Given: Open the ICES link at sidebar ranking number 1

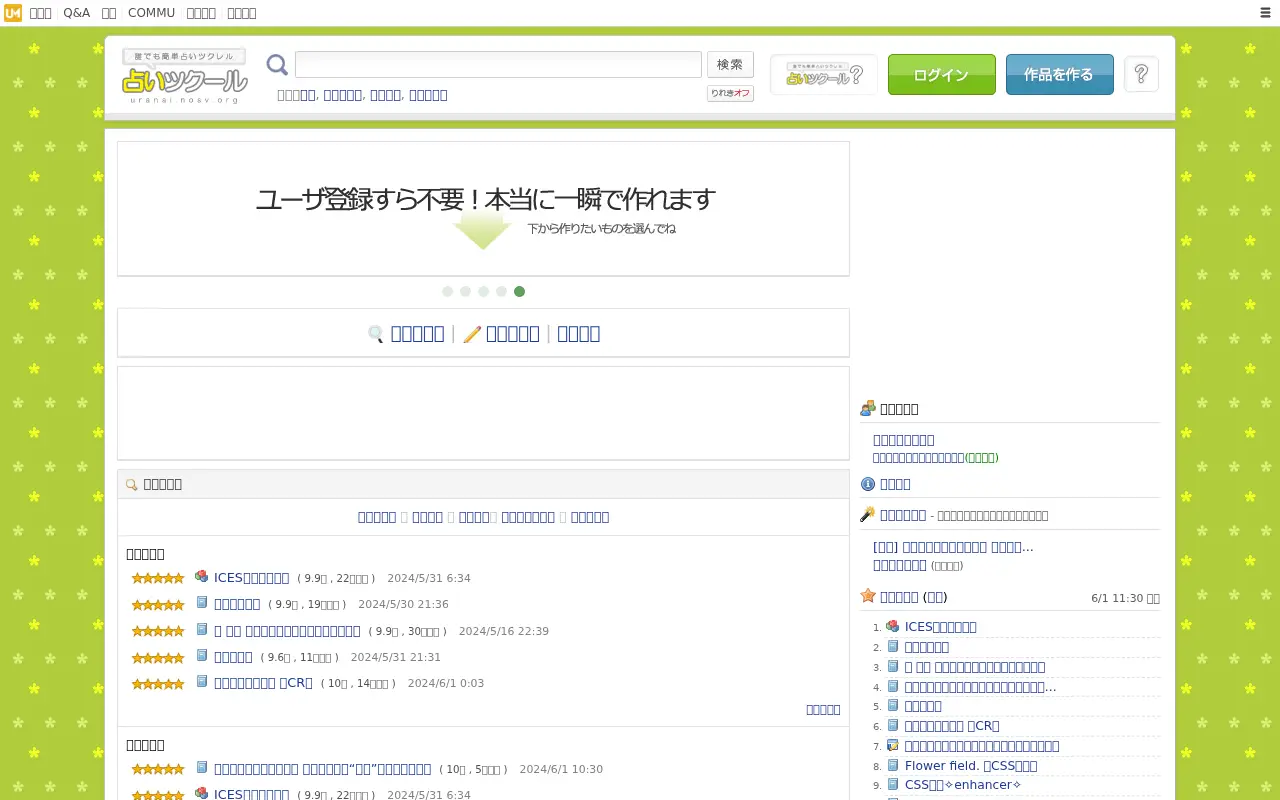Looking at the screenshot, I should (x=941, y=627).
